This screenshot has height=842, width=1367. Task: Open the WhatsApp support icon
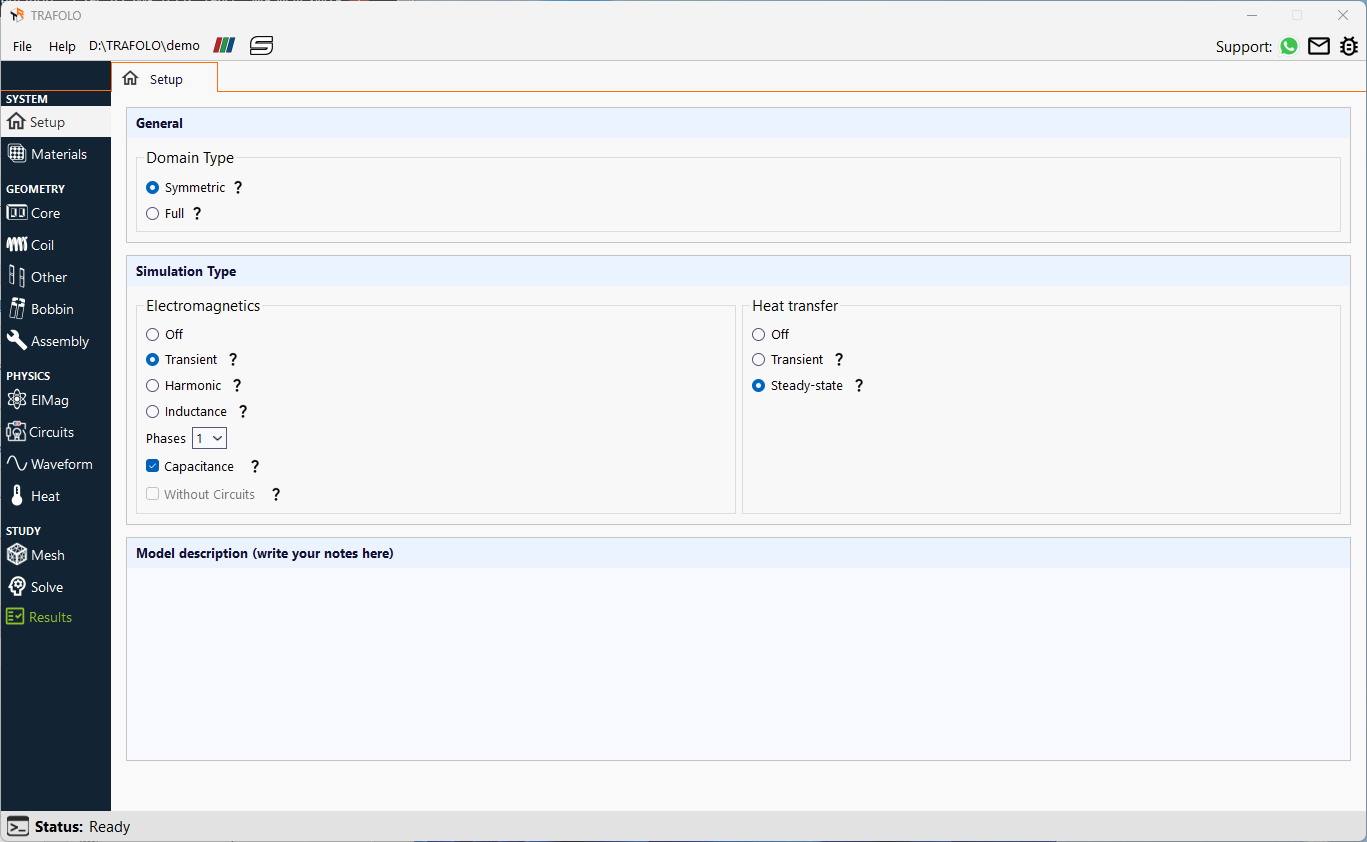pyautogui.click(x=1289, y=46)
